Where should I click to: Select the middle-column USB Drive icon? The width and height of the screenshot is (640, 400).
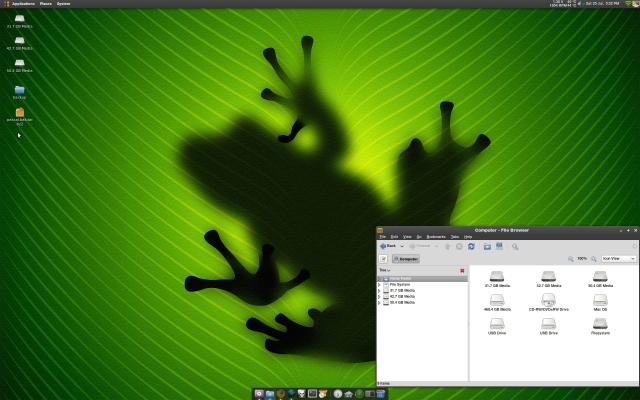coord(549,326)
